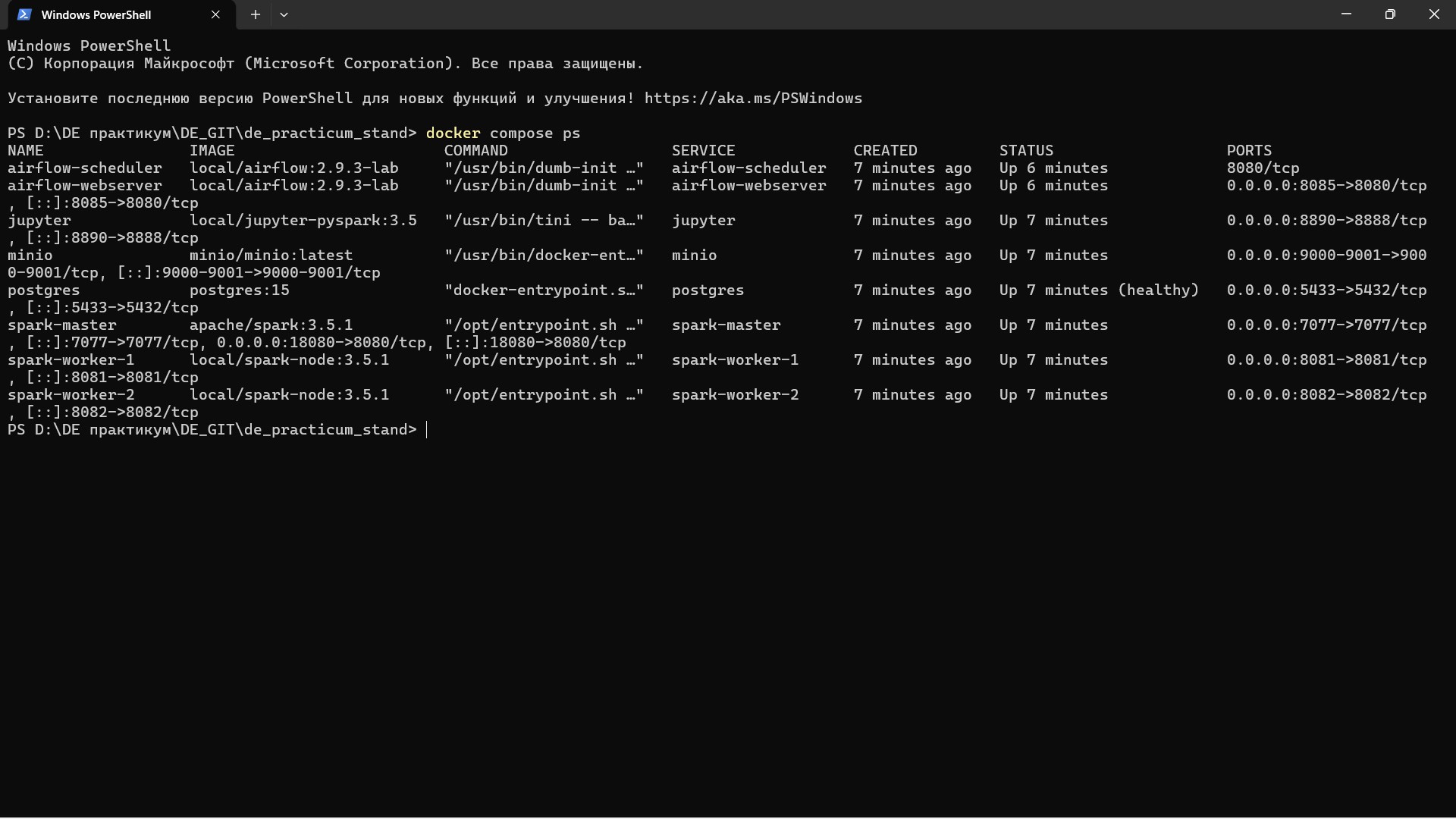Click the NAME column header
Viewport: 1456px width, 819px height.
pyautogui.click(x=26, y=151)
